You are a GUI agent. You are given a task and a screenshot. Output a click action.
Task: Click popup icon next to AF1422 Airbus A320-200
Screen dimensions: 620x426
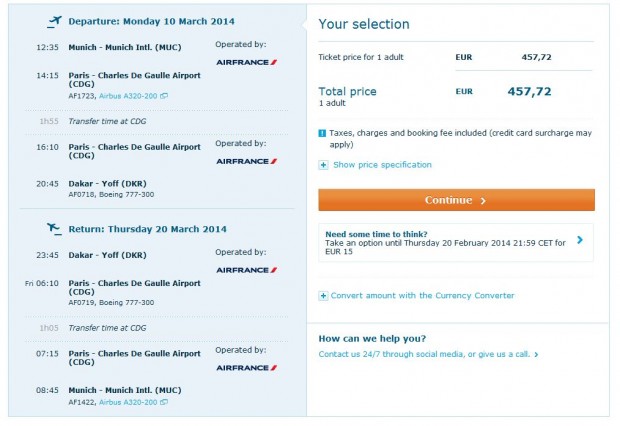coord(164,402)
